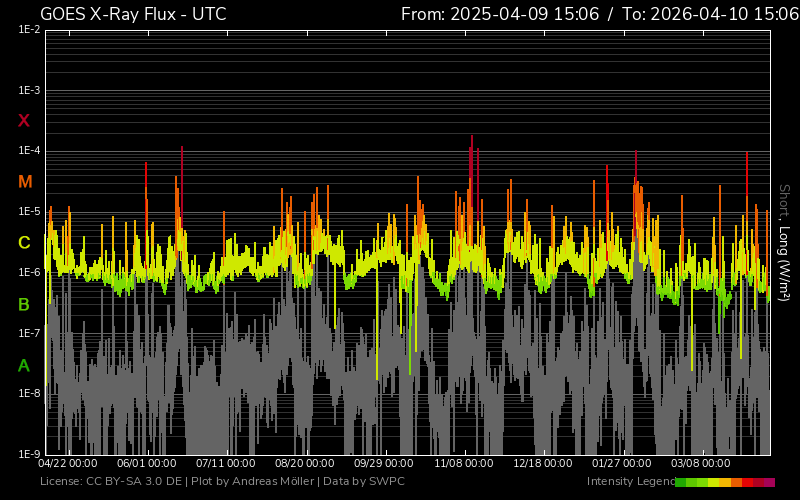800x500 pixels.
Task: Select the green B flare class label
Action: 24,304
